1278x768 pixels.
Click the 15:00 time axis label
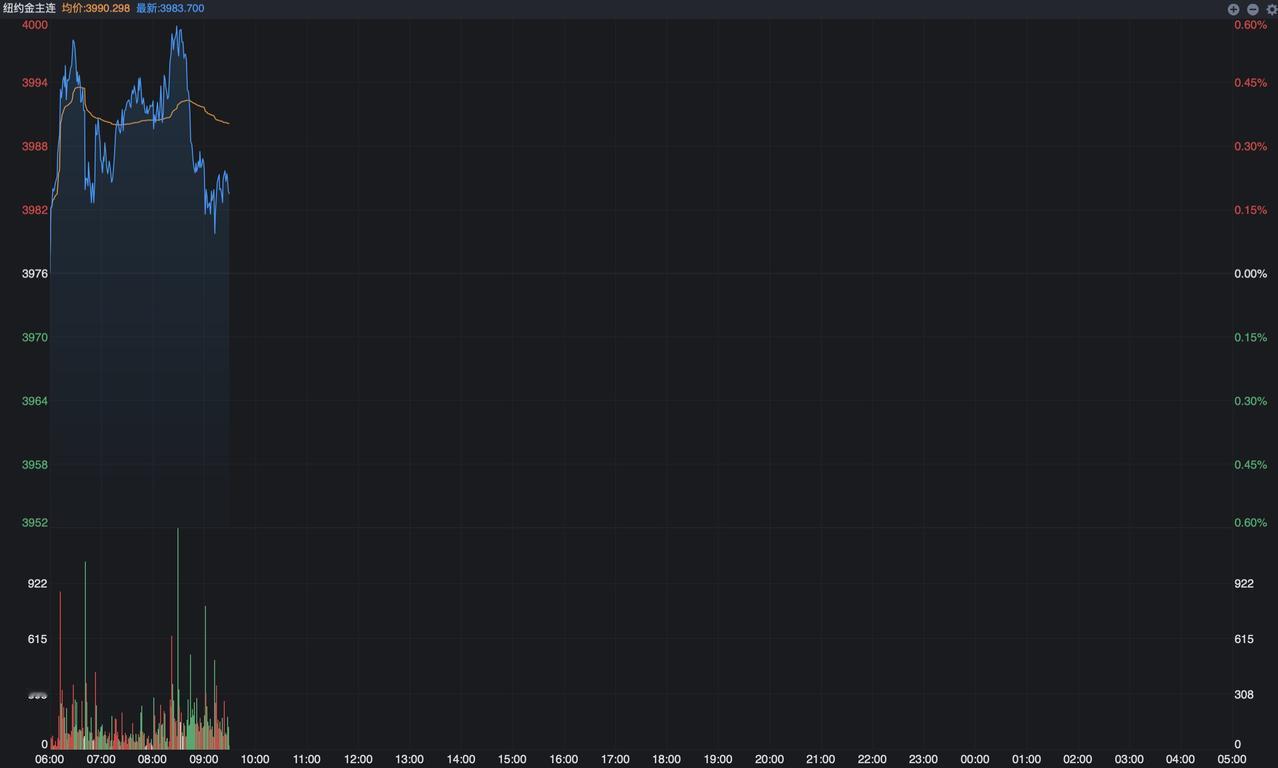(512, 760)
